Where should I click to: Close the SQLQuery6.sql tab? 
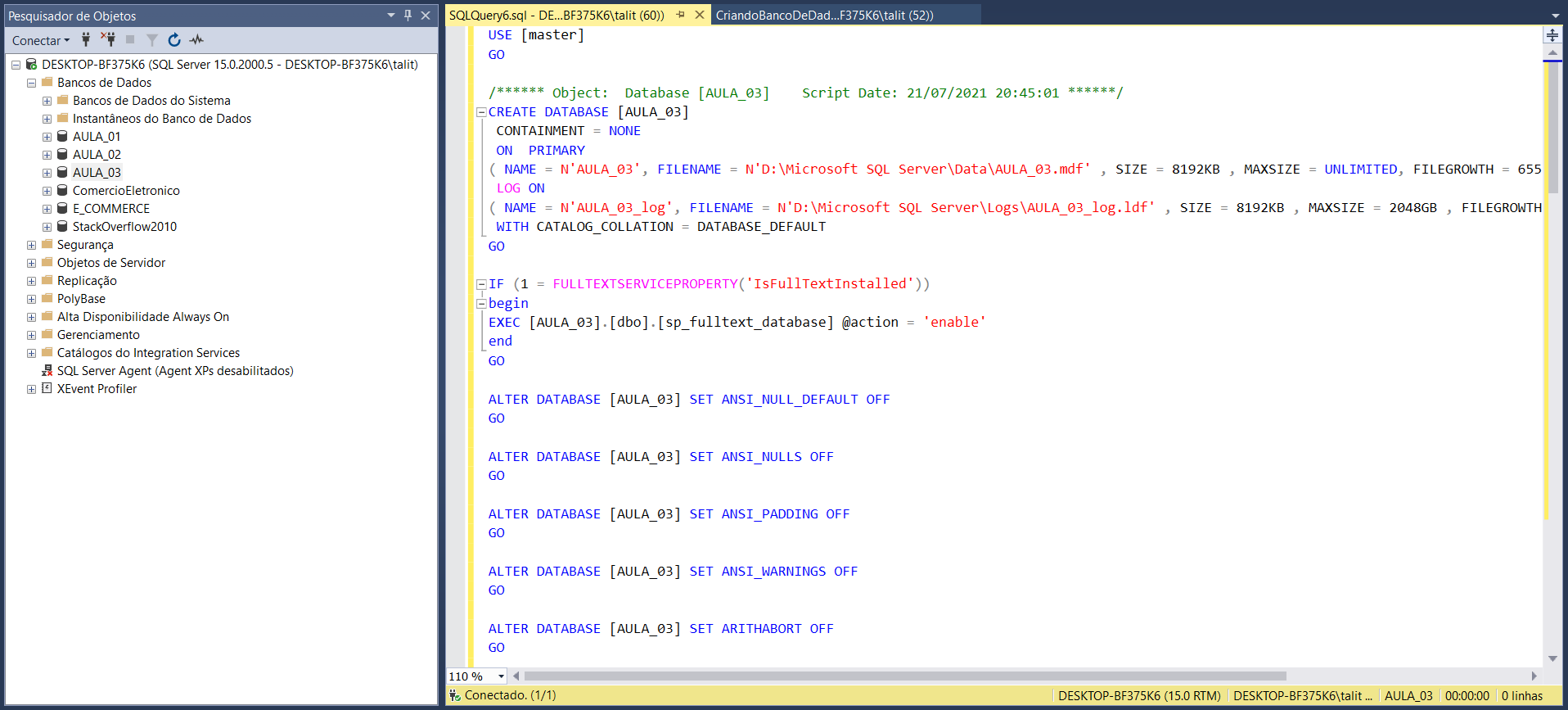(x=700, y=15)
